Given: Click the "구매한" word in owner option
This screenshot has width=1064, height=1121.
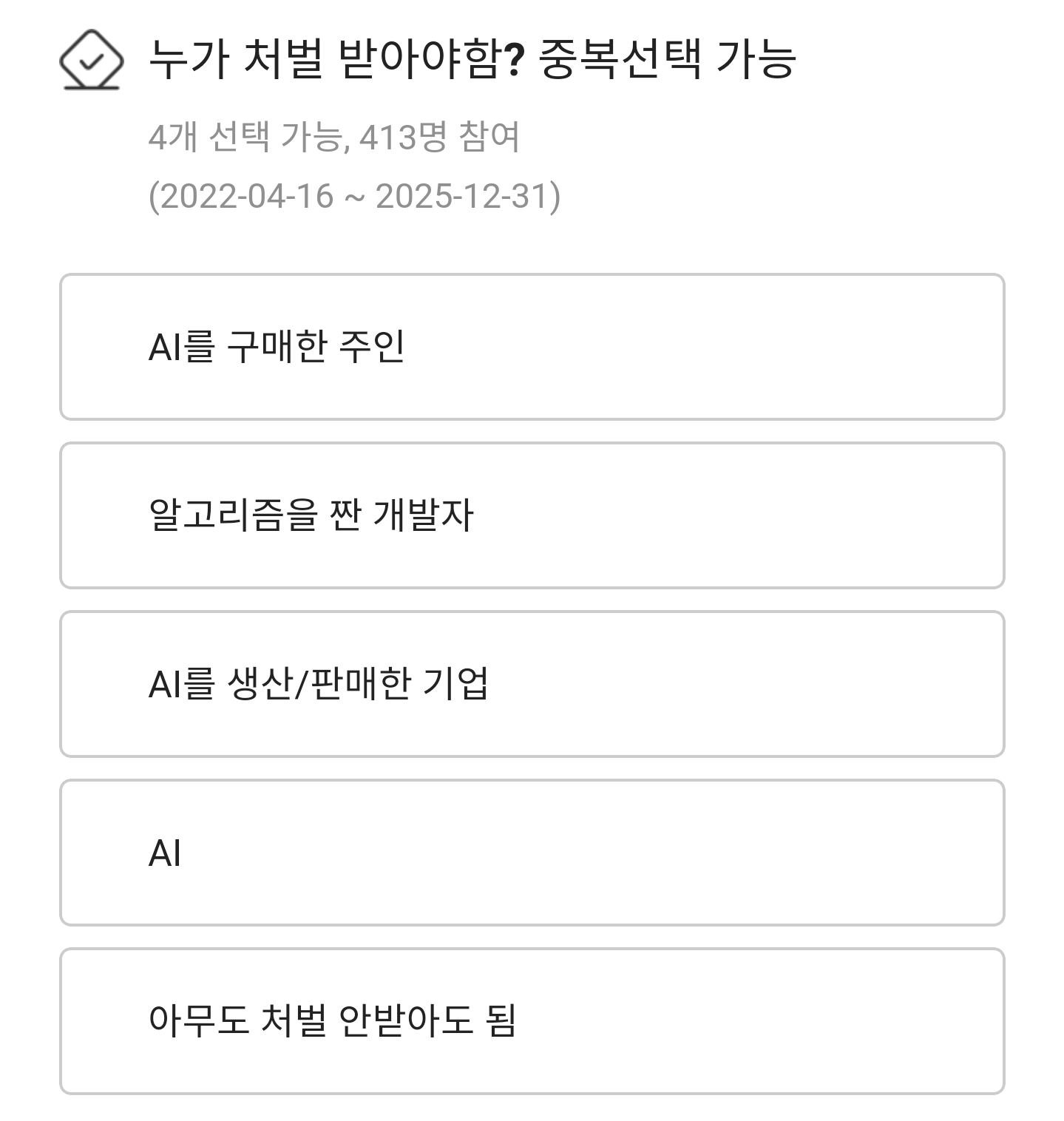Looking at the screenshot, I should (x=276, y=347).
